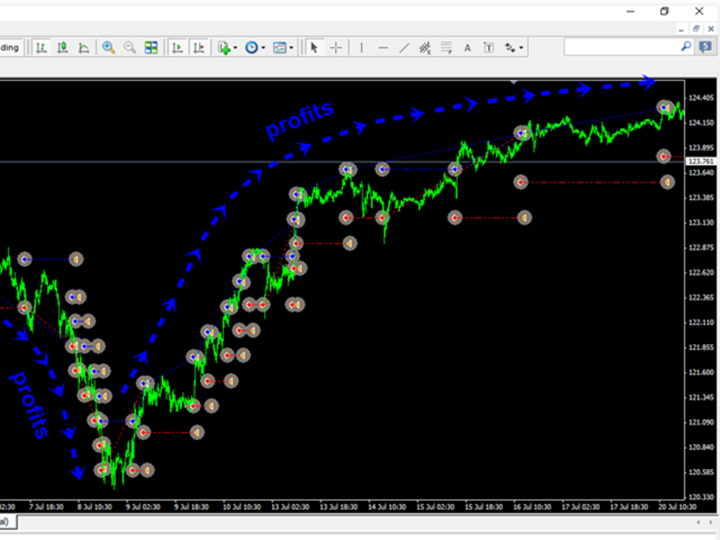Select the text label tool
This screenshot has height=540, width=720.
[489, 47]
